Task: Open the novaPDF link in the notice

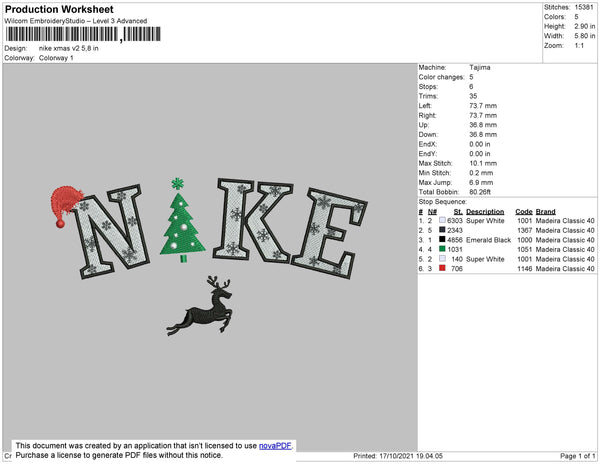Action: point(275,446)
